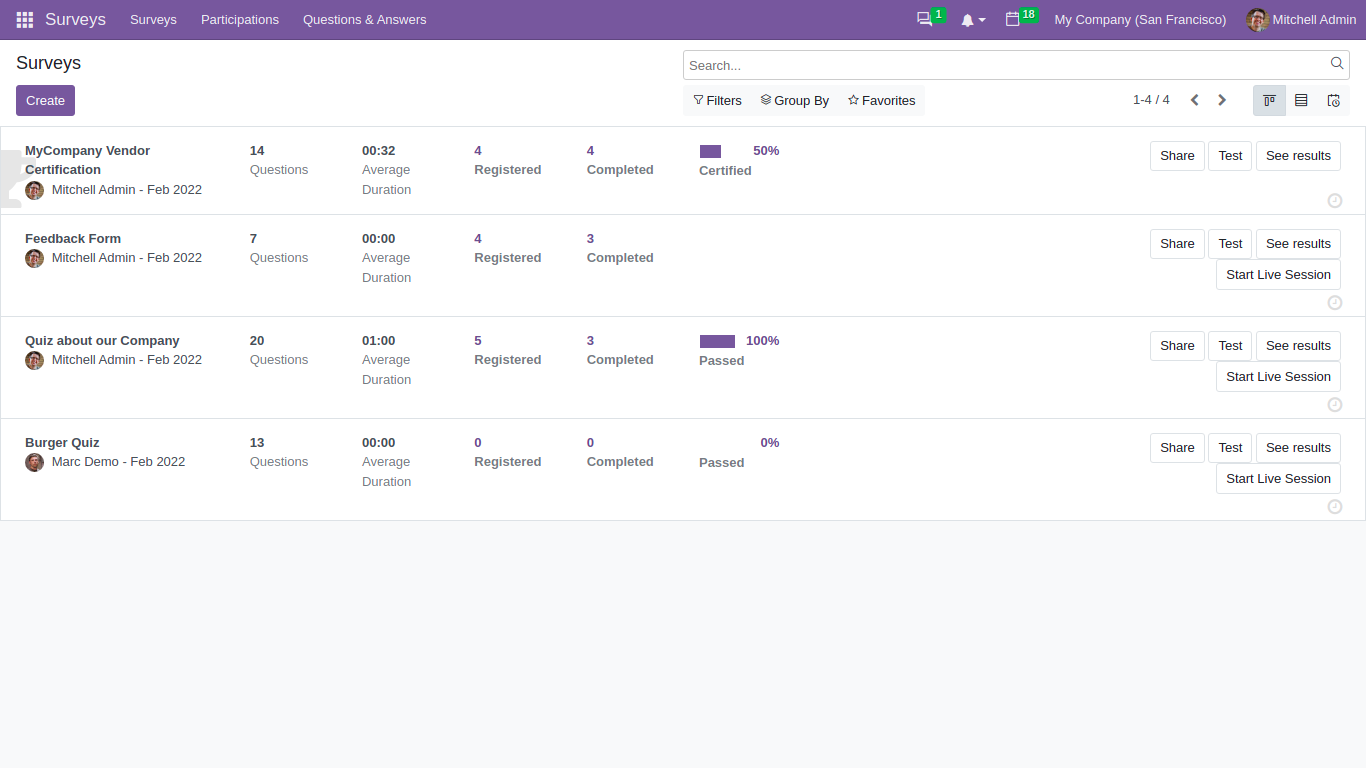Open activity clock on Feedback Form card
The image size is (1366, 768).
click(x=1335, y=302)
